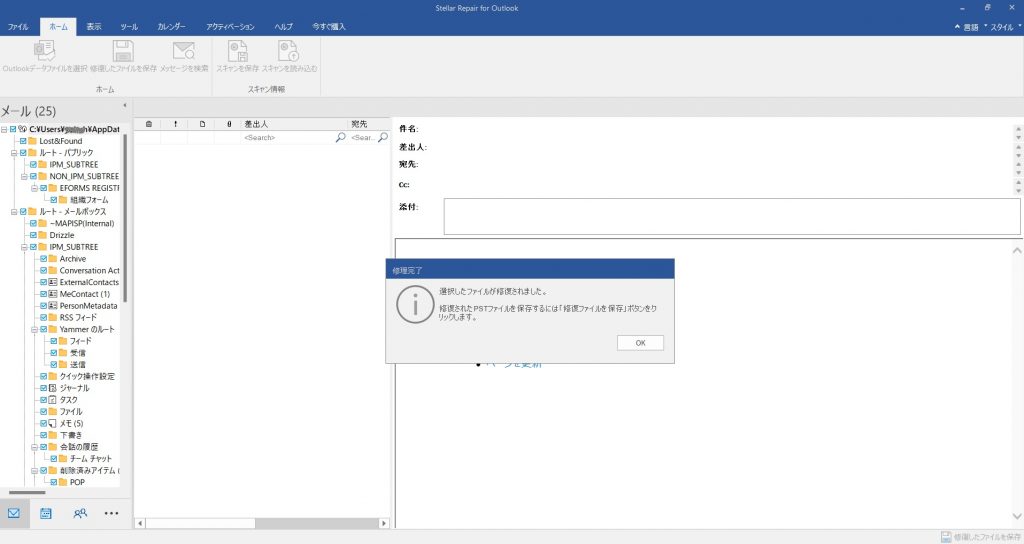The width and height of the screenshot is (1024, 544).
Task: Collapse the ルート - パブリック node
Action: click(x=14, y=153)
